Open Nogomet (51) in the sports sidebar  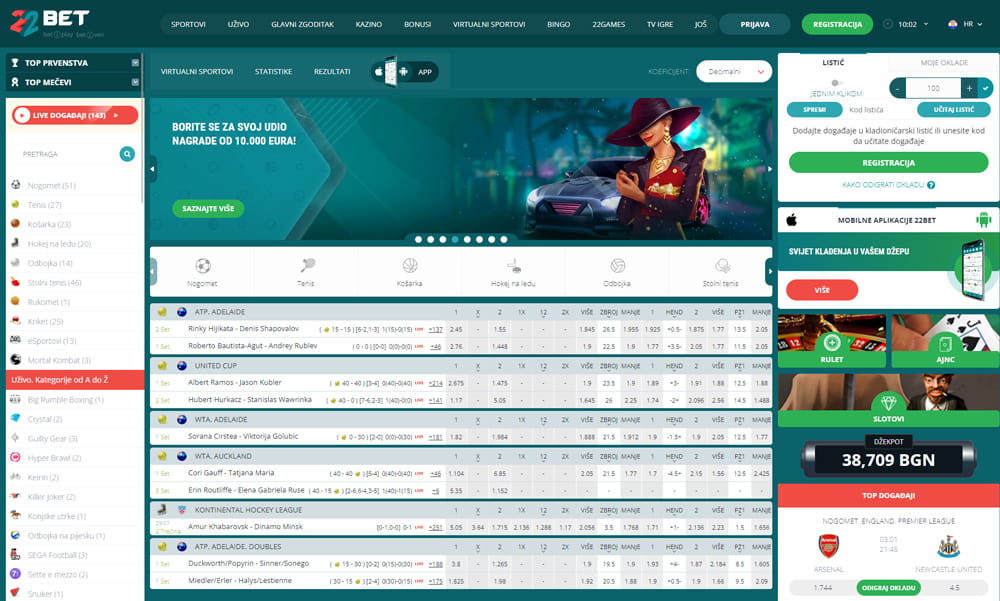(x=51, y=186)
